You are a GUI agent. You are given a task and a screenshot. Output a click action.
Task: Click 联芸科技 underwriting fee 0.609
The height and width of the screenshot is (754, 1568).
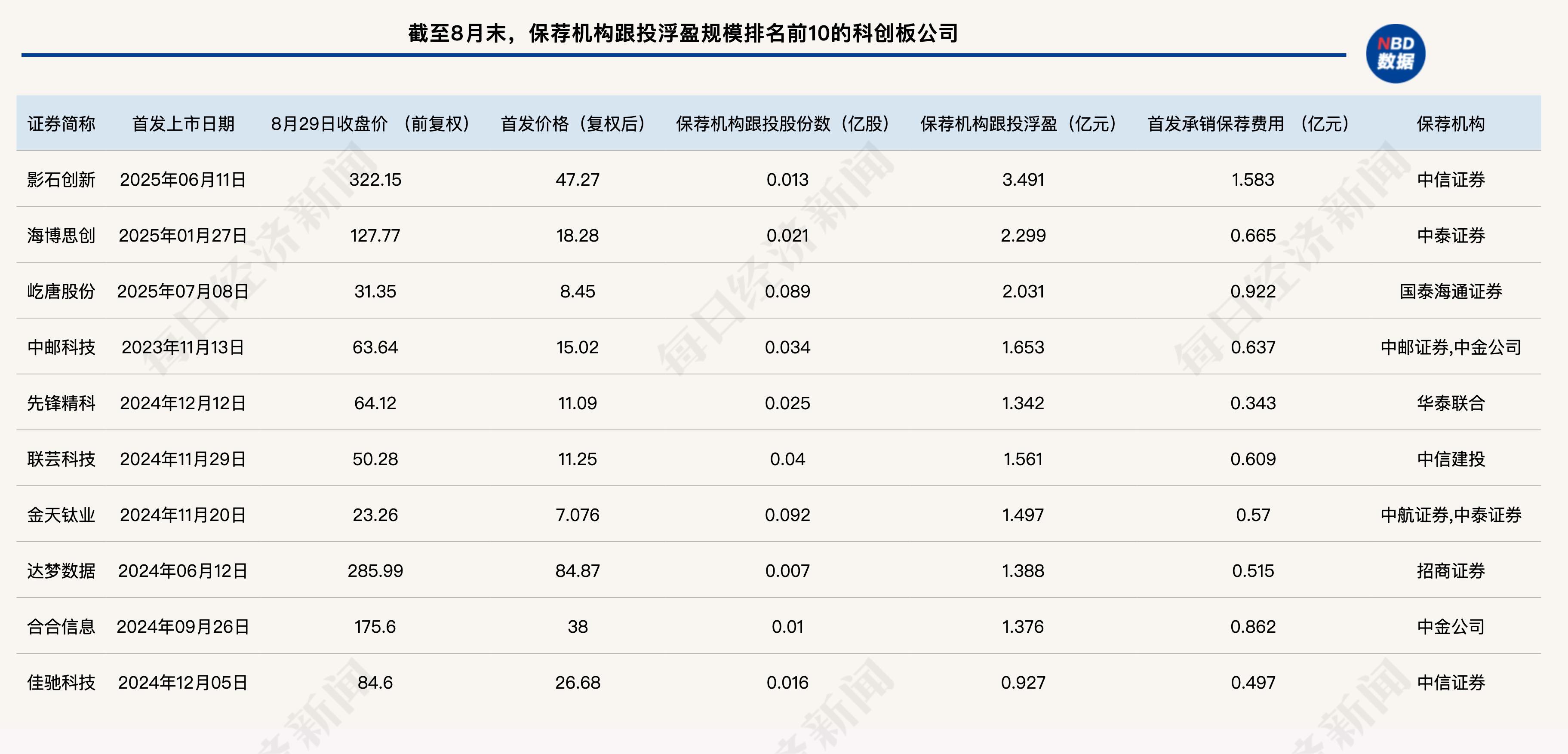coord(1255,459)
